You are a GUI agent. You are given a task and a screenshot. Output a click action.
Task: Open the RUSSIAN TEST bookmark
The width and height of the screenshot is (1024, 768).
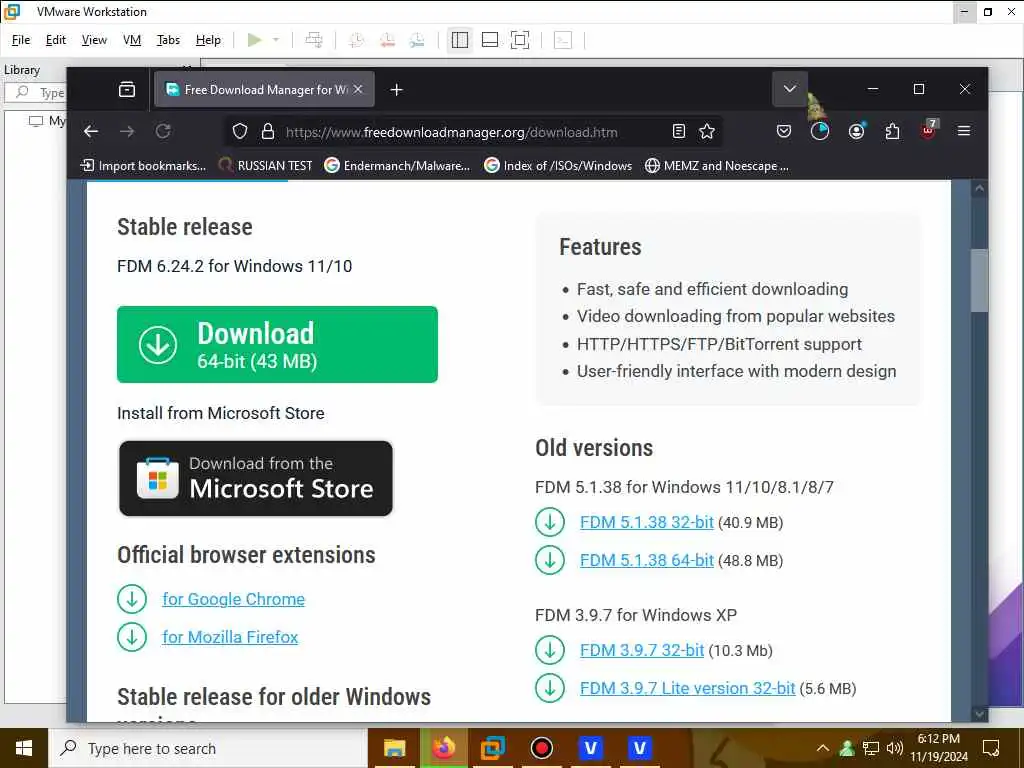point(264,166)
